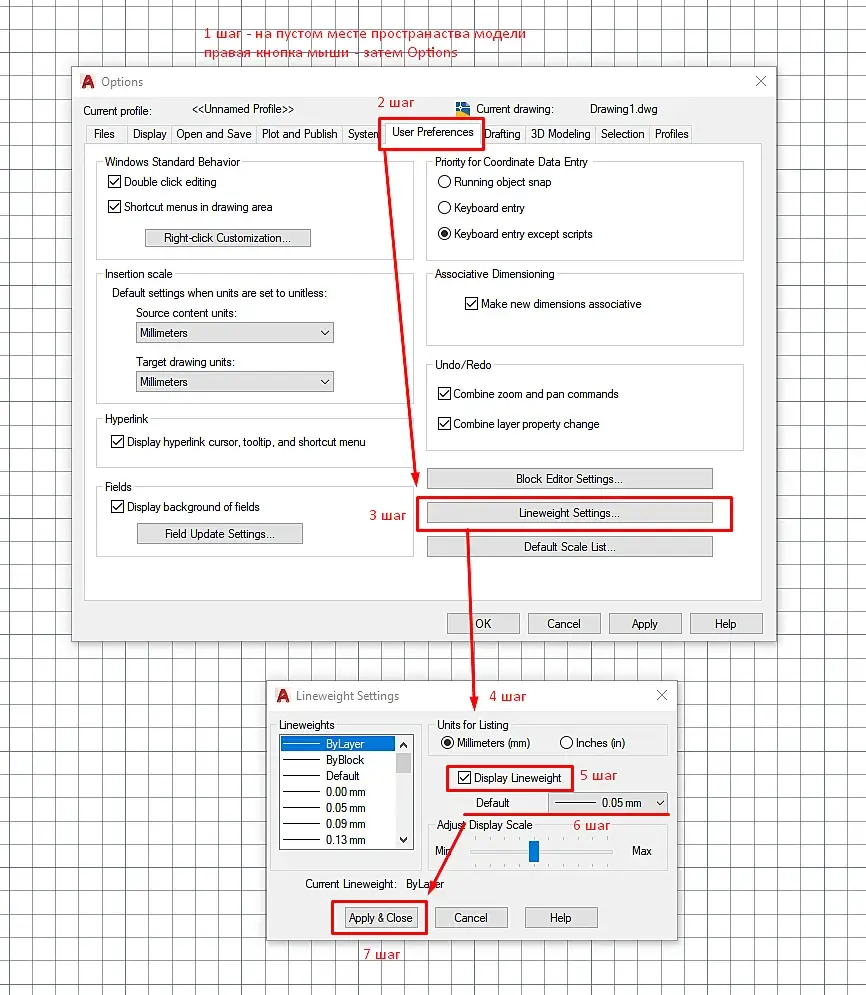Image resolution: width=866 pixels, height=995 pixels.
Task: Open the Selection tab
Action: (622, 134)
